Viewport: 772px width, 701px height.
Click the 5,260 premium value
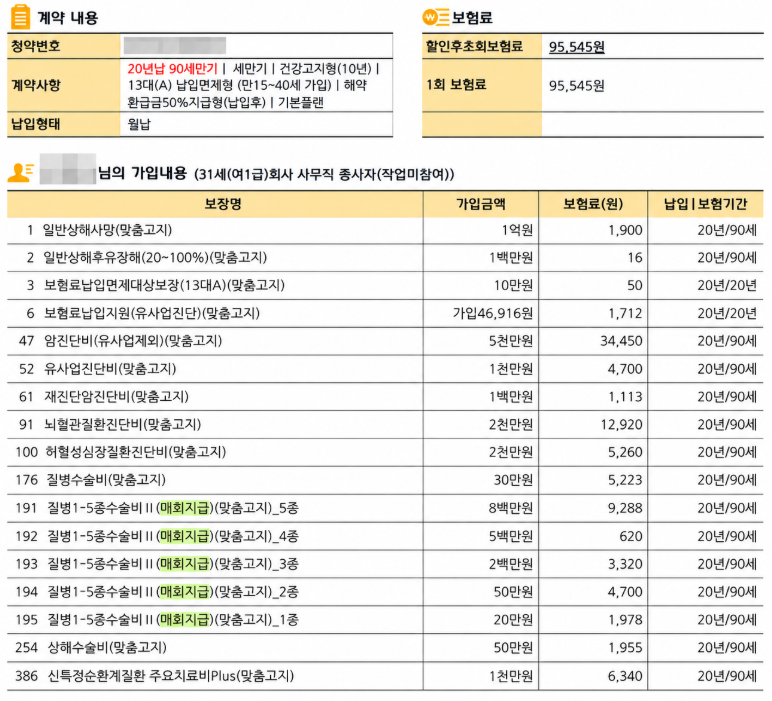[625, 452]
